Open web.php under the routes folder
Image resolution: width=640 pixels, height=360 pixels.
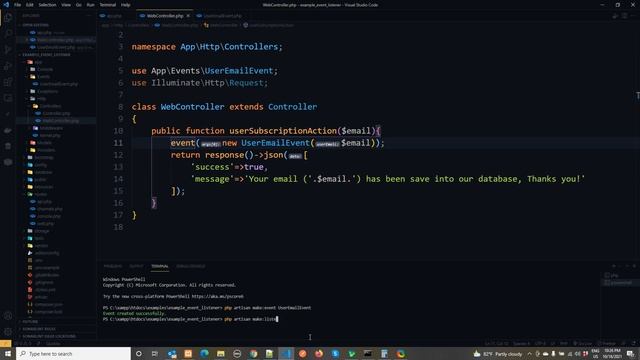click(45, 224)
